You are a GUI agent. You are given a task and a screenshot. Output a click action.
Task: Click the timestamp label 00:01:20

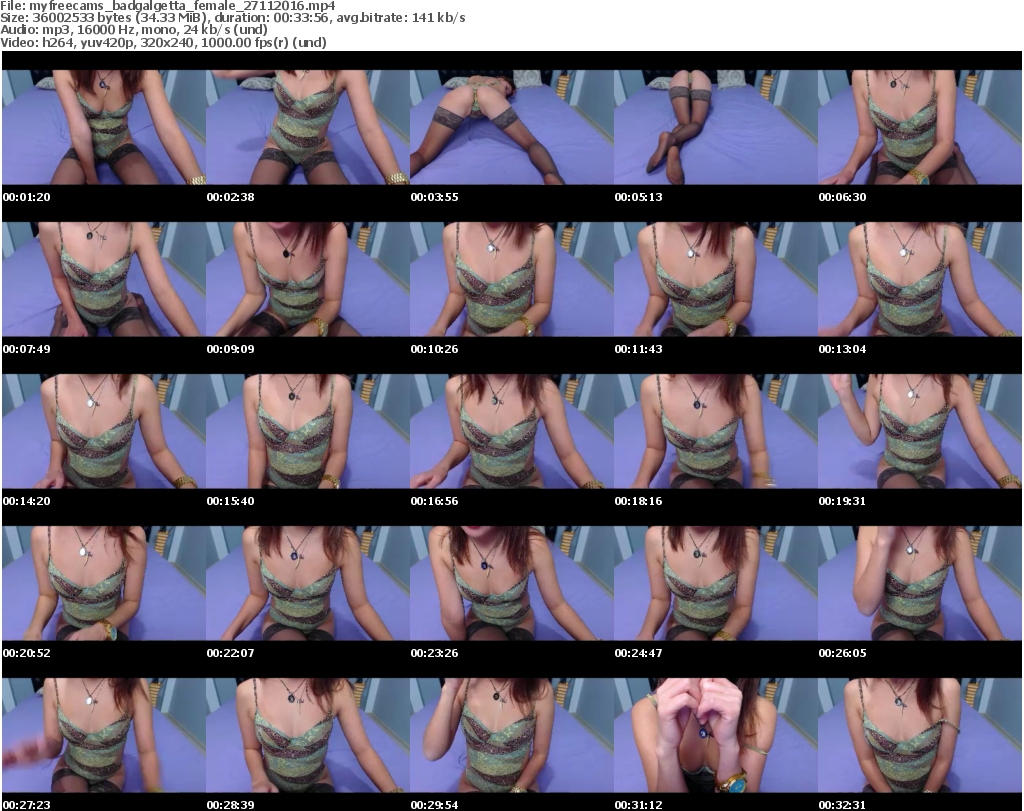coord(26,197)
